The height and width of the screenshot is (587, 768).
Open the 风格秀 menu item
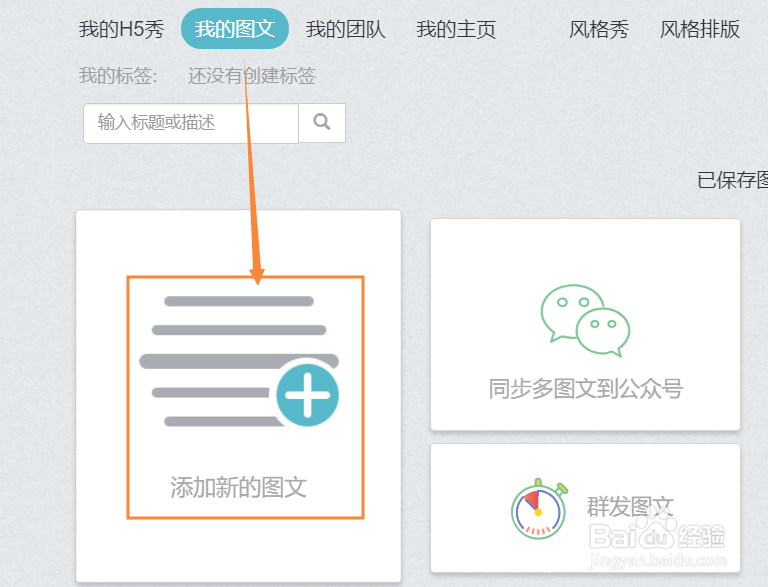[599, 29]
